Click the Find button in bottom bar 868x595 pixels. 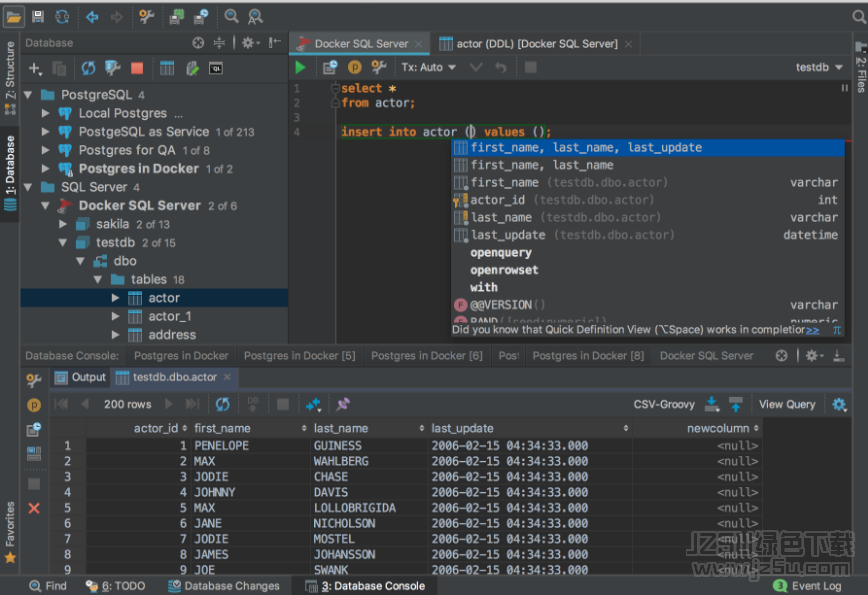48,586
